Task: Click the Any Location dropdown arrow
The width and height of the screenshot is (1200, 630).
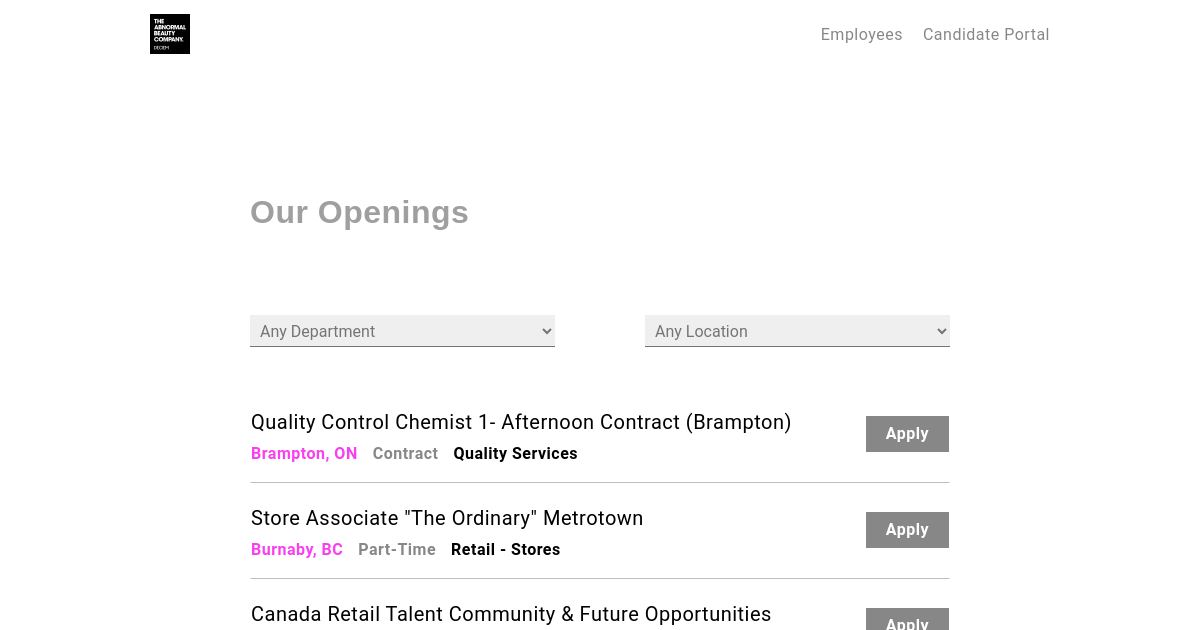Action: point(941,331)
